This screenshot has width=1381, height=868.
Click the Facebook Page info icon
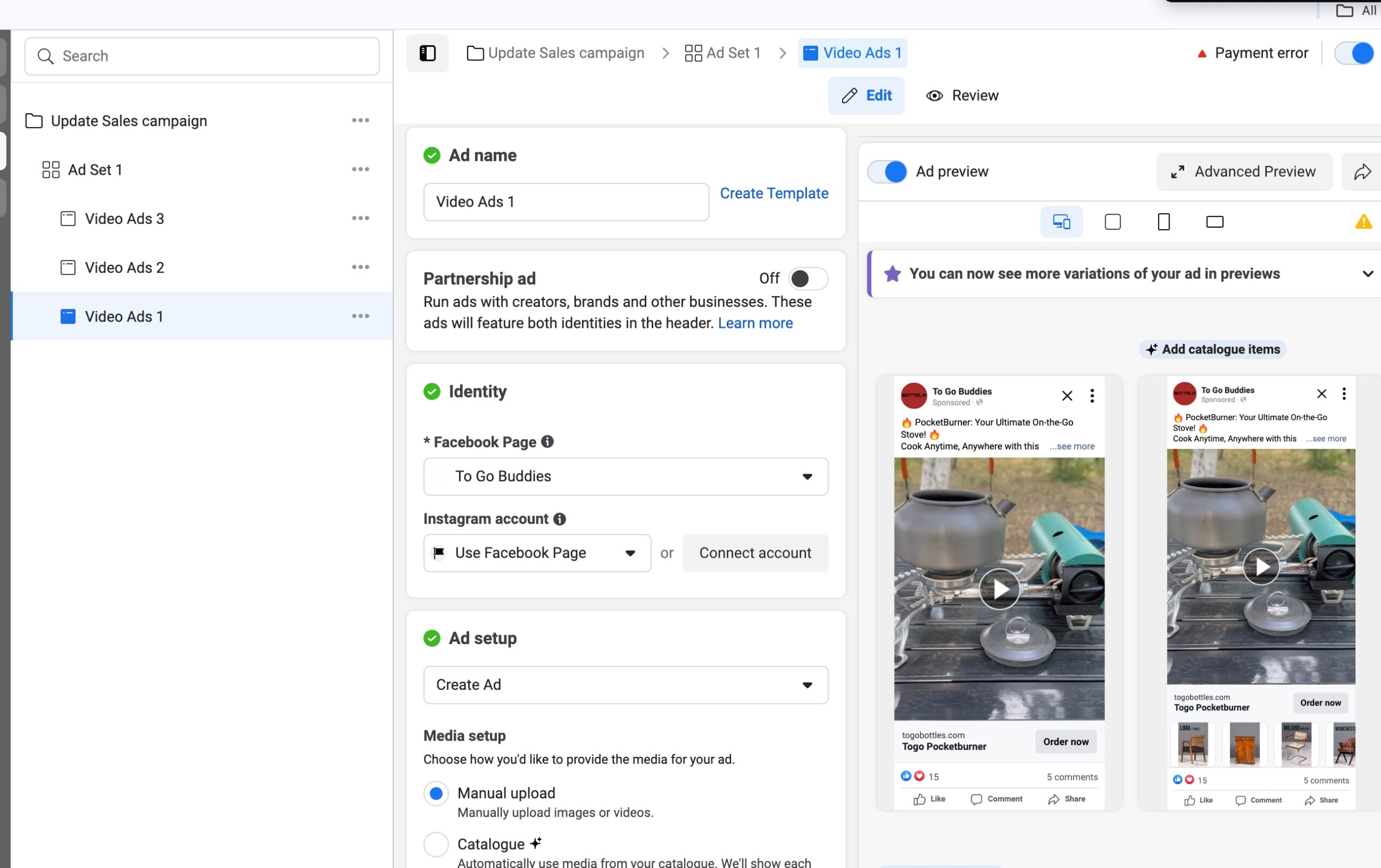[547, 442]
